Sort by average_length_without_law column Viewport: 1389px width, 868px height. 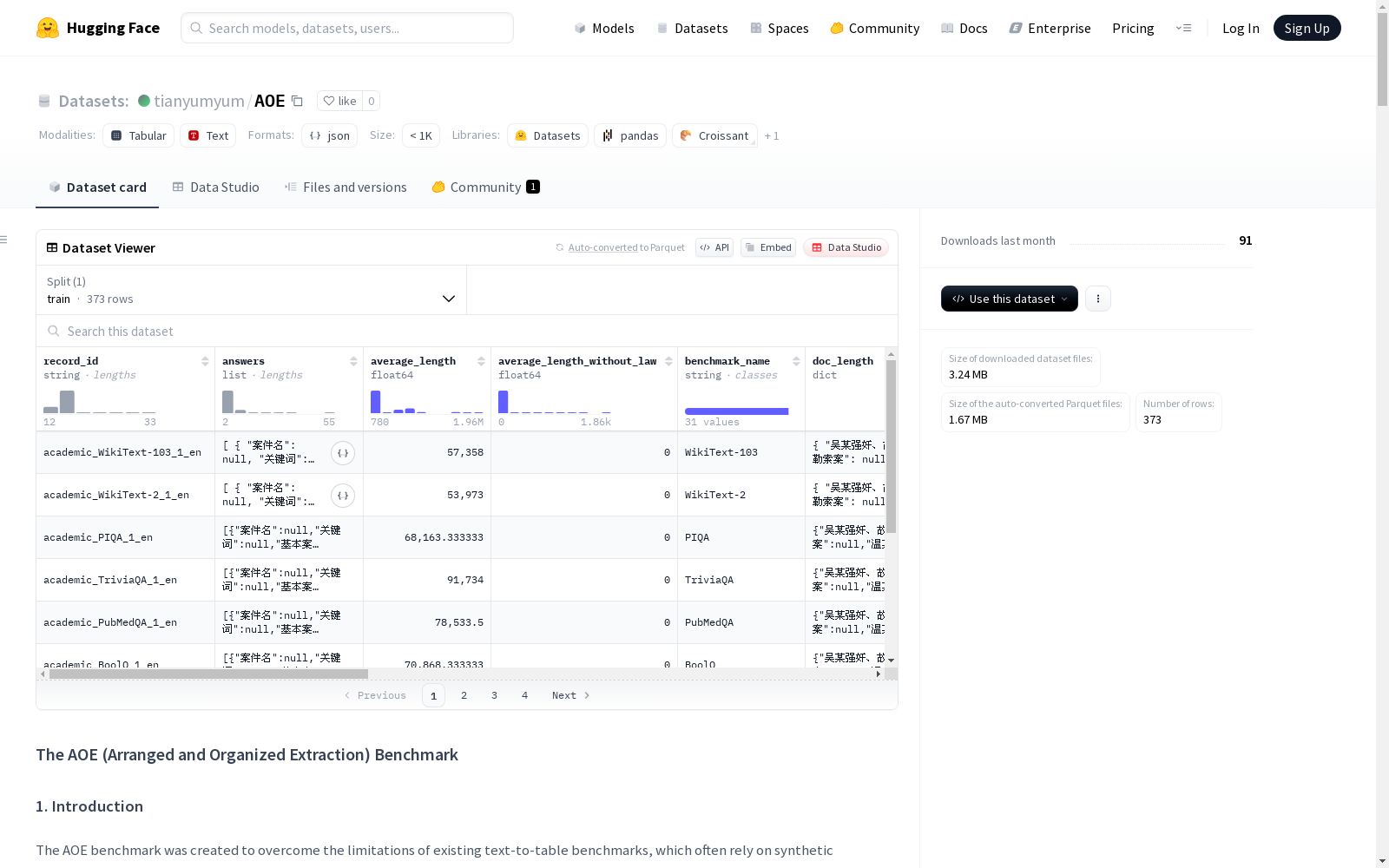coord(668,361)
